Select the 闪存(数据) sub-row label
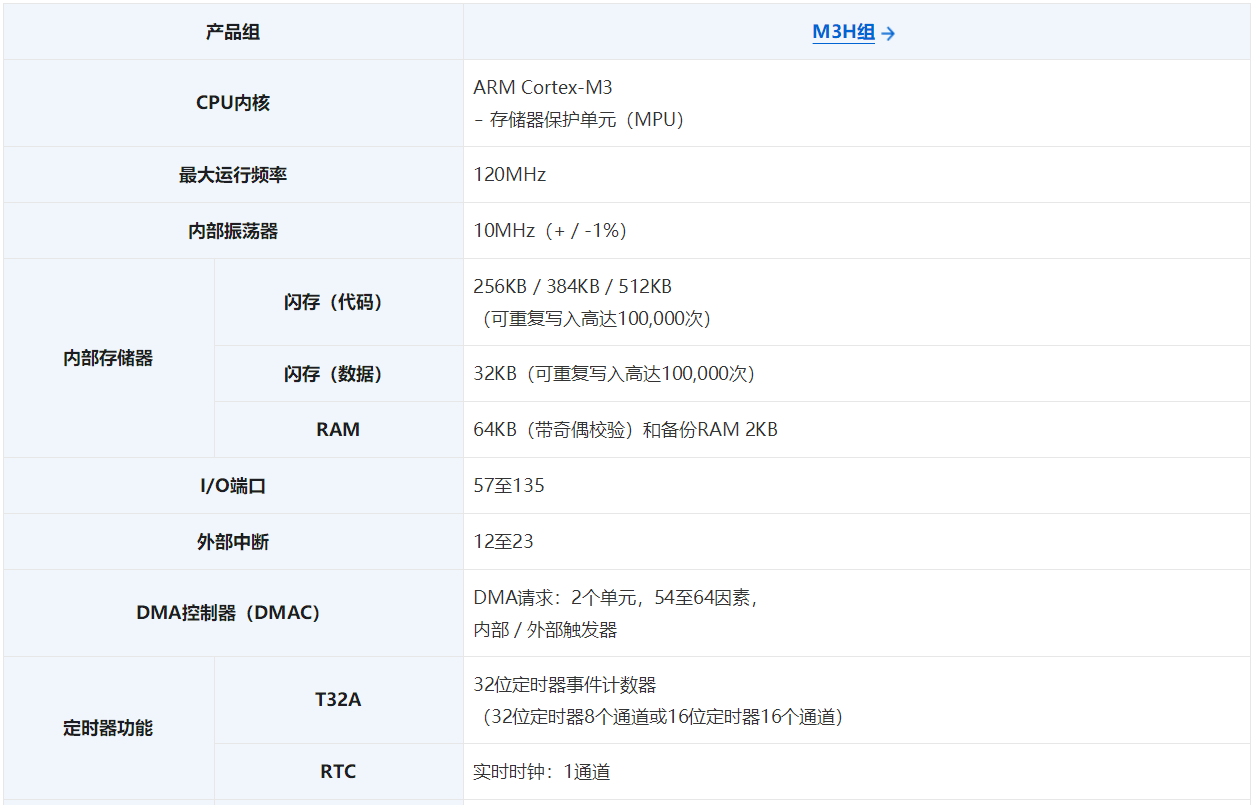 (338, 374)
